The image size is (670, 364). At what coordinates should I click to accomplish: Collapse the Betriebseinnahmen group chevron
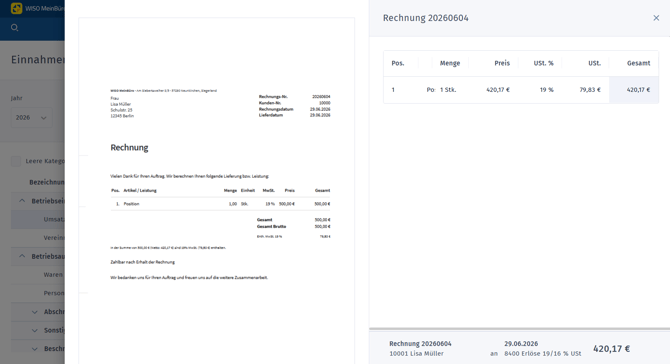coord(22,201)
